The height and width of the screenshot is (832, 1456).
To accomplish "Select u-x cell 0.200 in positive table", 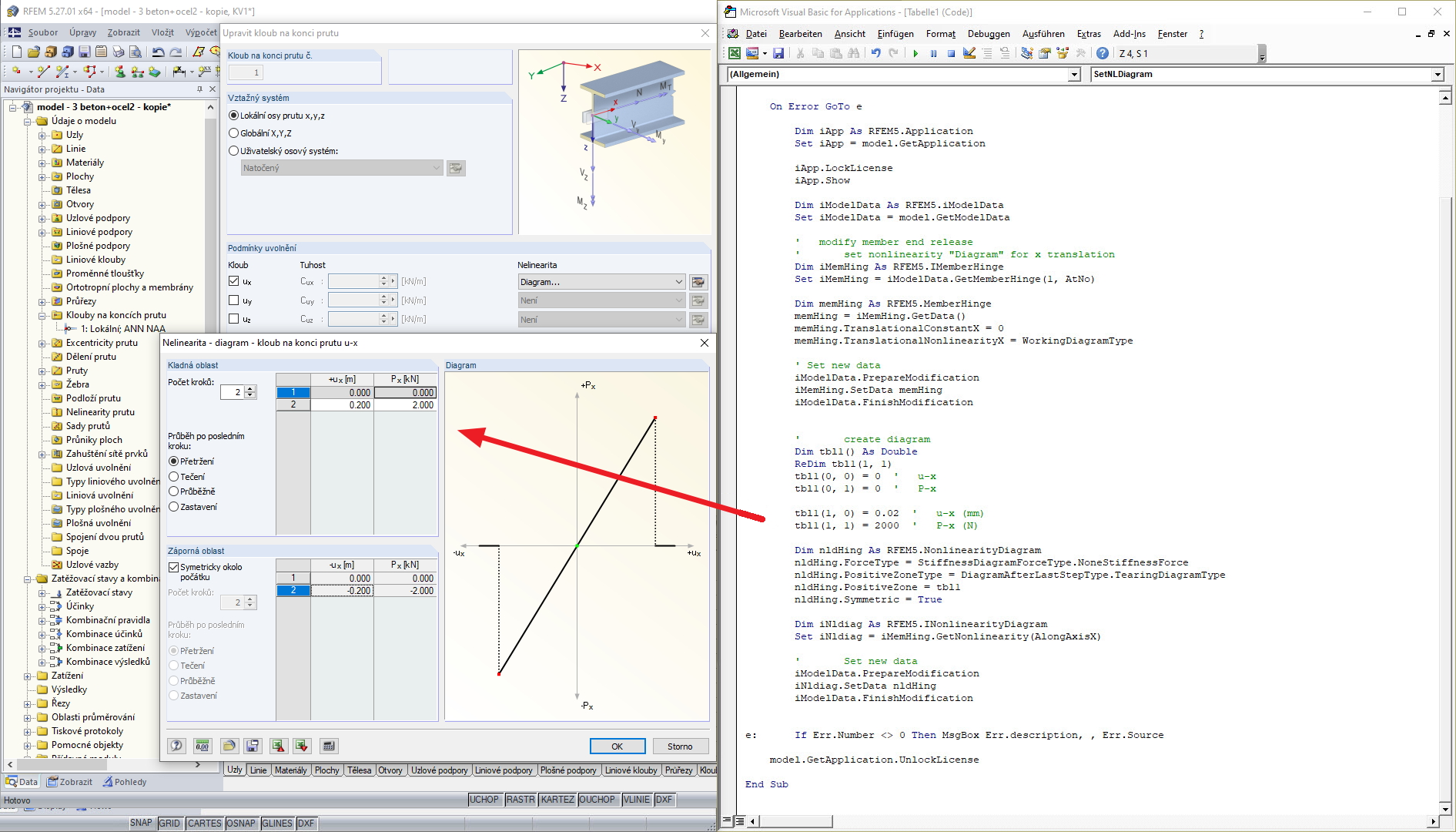I will (342, 405).
